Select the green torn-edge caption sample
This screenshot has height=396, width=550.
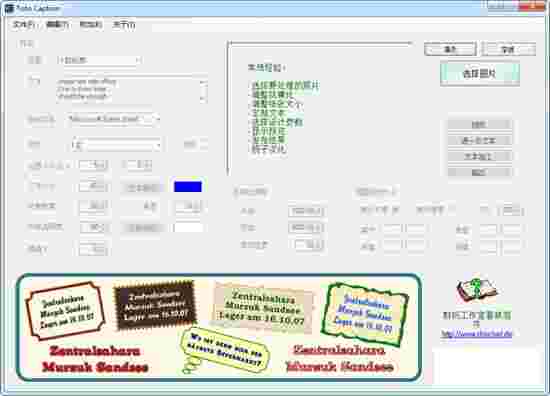pos(365,314)
